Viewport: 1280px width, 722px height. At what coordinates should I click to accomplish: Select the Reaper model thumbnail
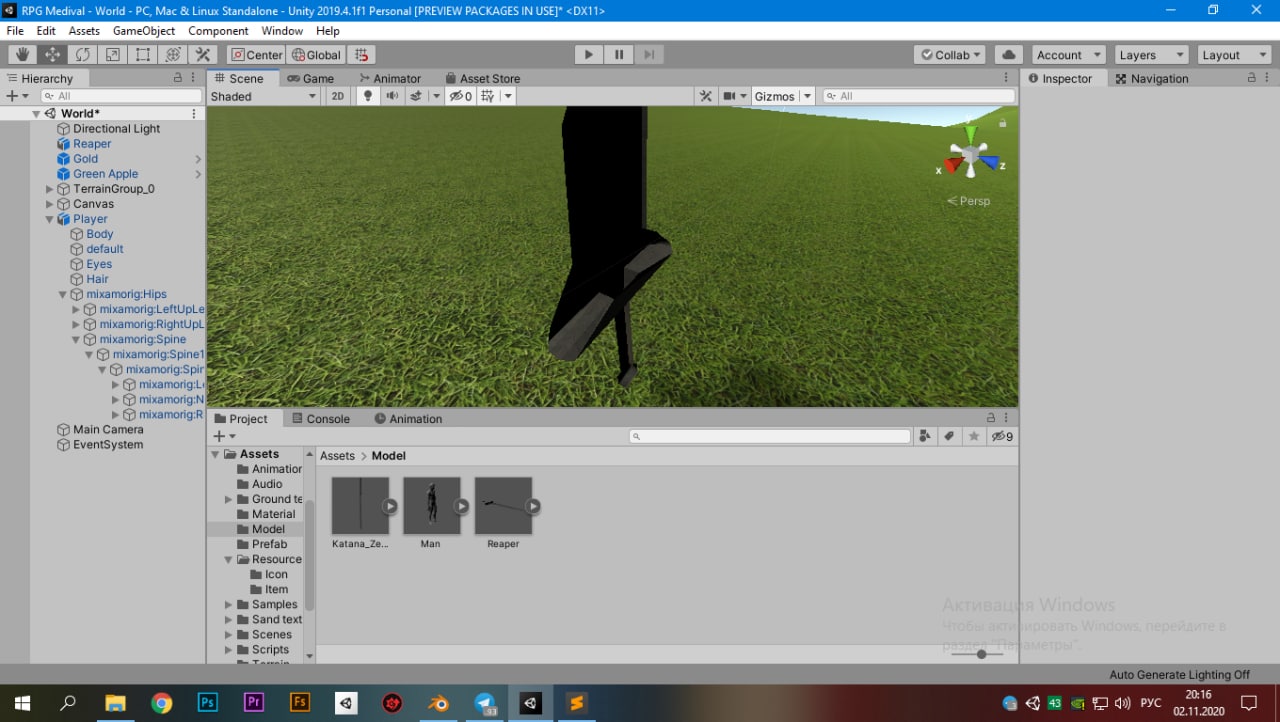pyautogui.click(x=503, y=506)
